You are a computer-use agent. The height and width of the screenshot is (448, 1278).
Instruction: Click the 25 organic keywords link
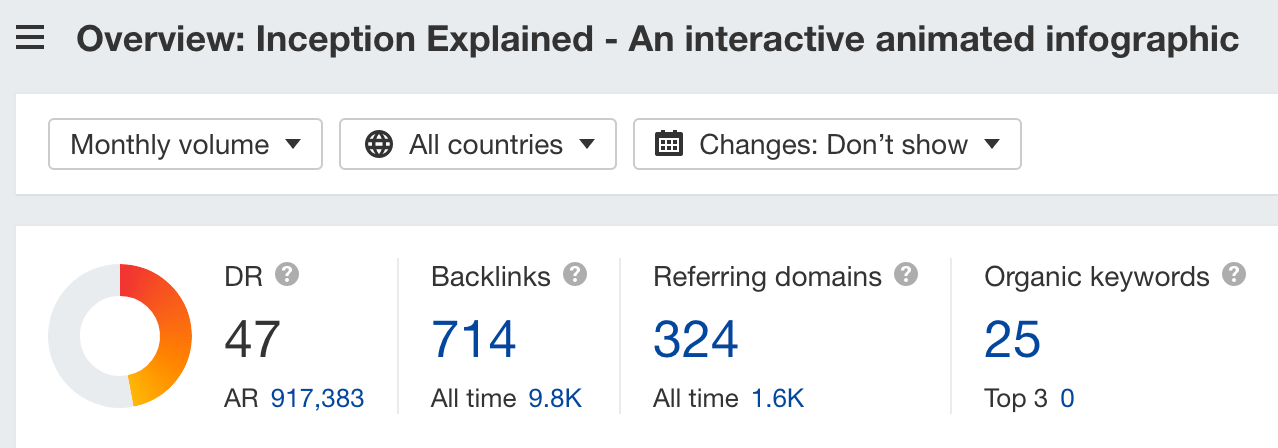click(x=1012, y=338)
